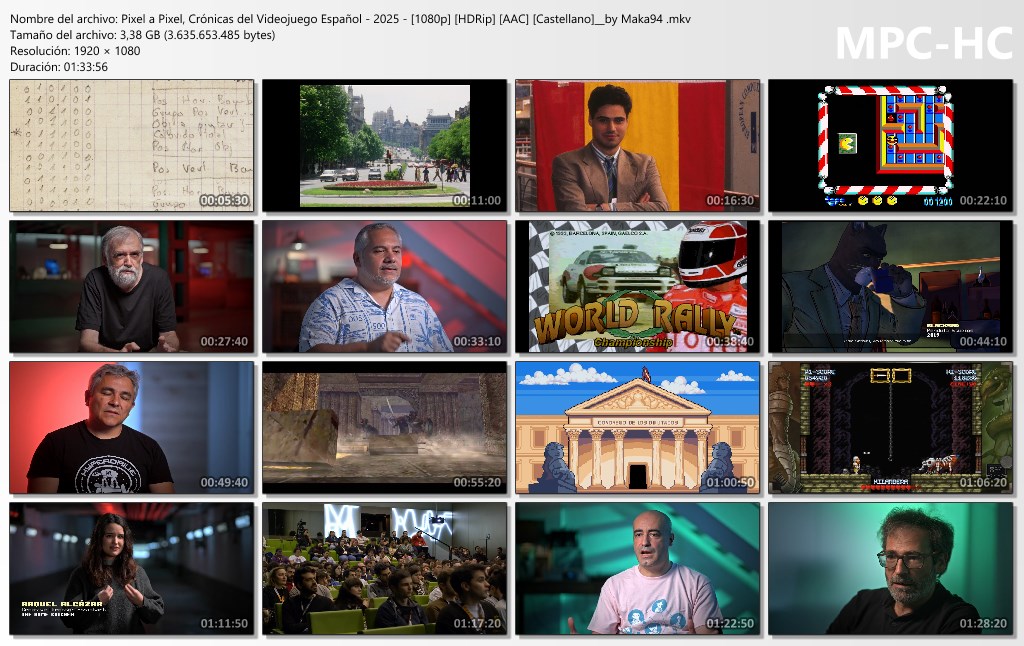Image resolution: width=1024 pixels, height=646 pixels.
Task: Open the retro platformer thumbnail at 01:06:20
Action: [x=890, y=428]
